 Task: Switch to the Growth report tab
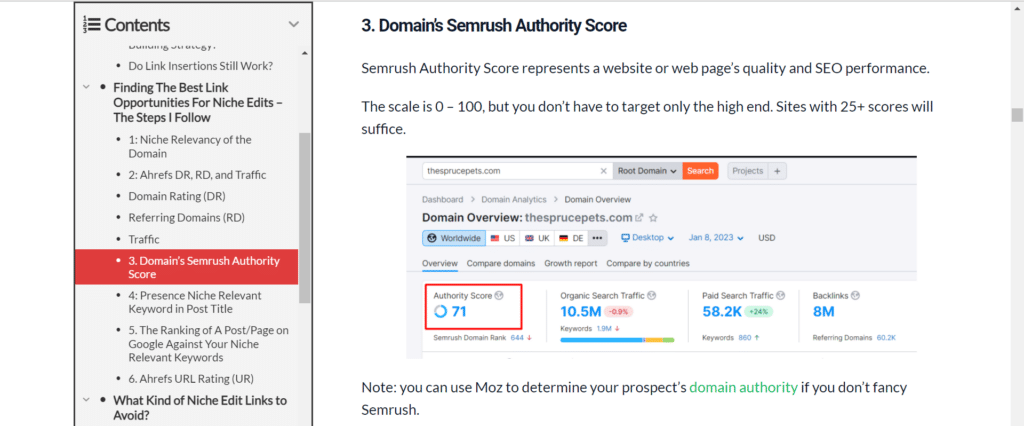pos(571,263)
